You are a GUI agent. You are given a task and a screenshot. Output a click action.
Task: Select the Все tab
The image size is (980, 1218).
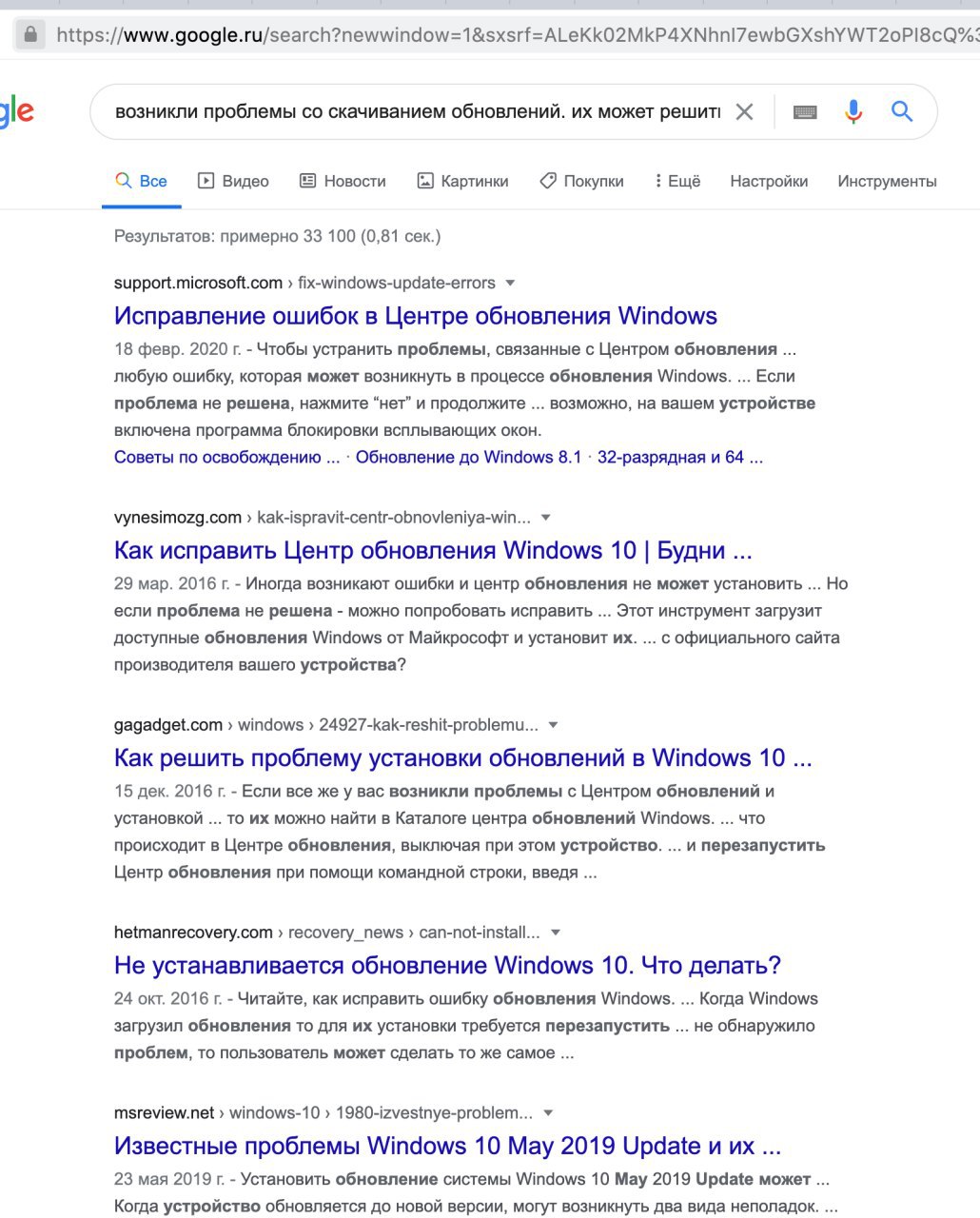click(141, 181)
